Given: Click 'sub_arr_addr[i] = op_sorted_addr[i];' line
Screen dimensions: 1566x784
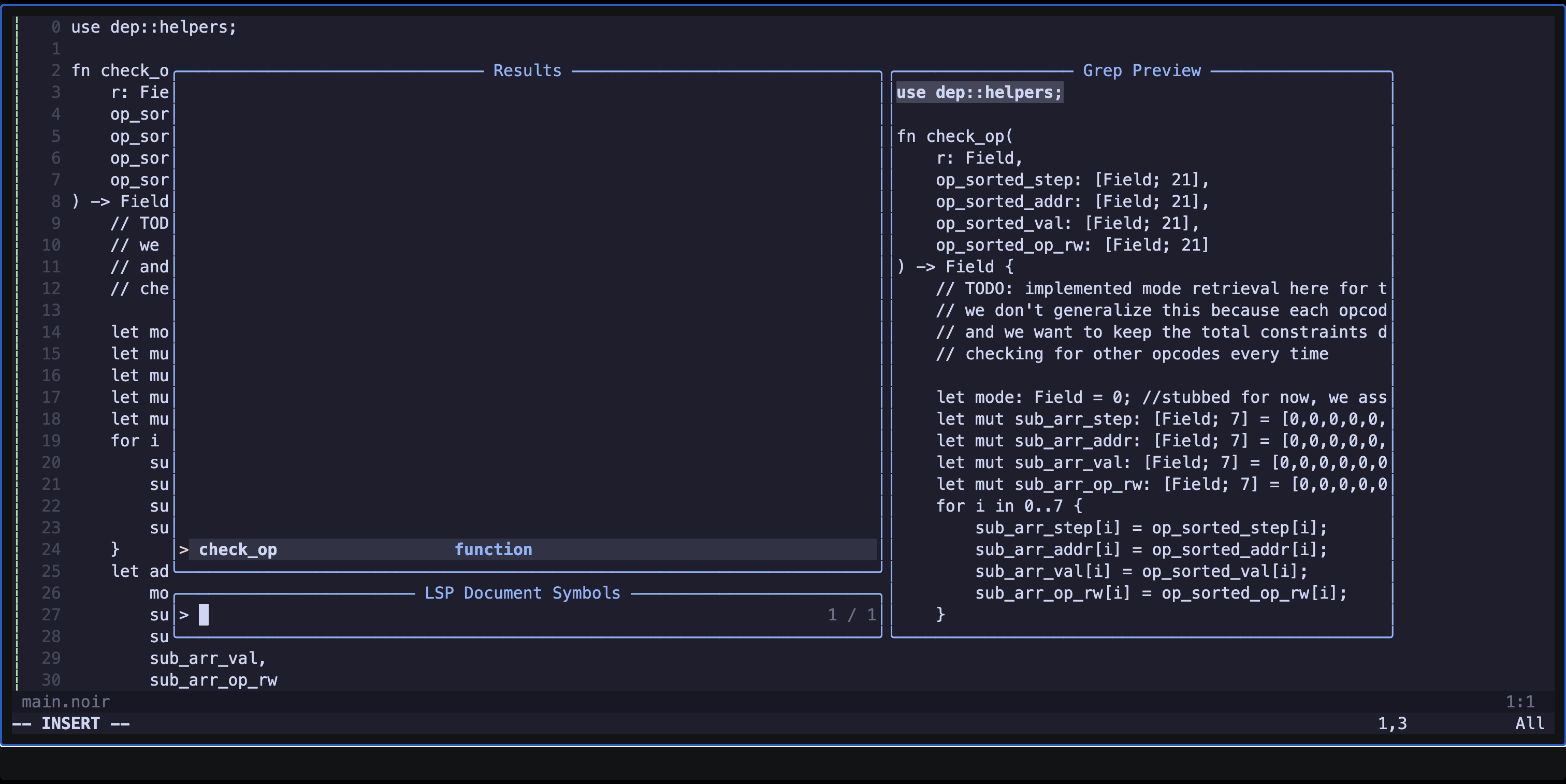Looking at the screenshot, I should click(1151, 550).
